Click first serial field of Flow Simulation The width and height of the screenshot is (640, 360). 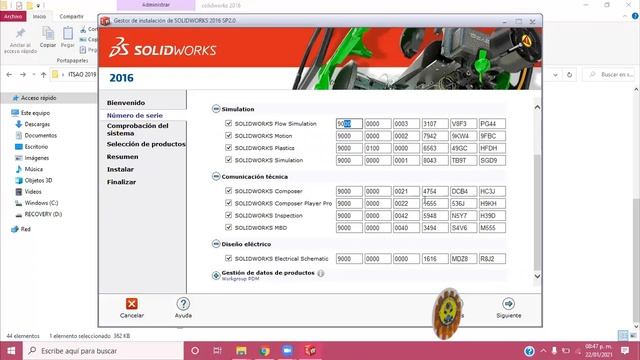pos(349,124)
